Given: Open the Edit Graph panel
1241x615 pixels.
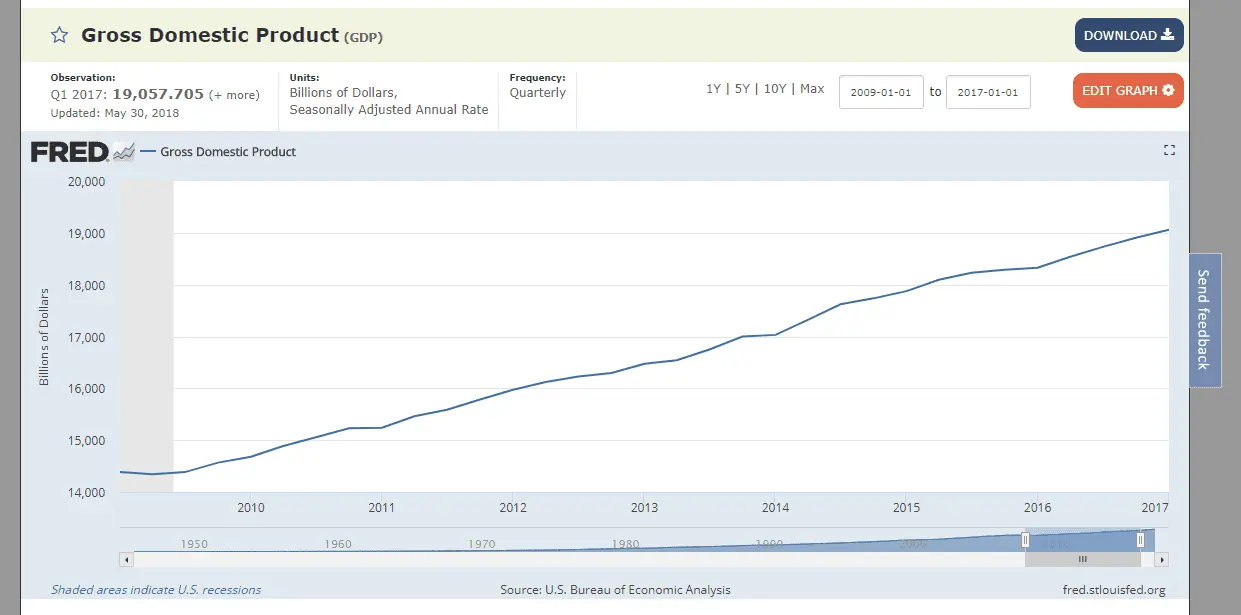Looking at the screenshot, I should 1127,91.
